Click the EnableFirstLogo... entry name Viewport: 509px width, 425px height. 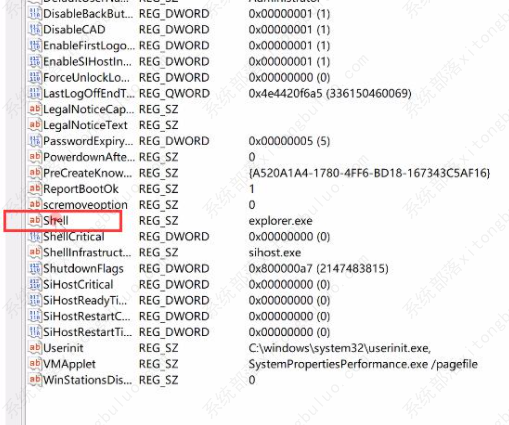[89, 45]
